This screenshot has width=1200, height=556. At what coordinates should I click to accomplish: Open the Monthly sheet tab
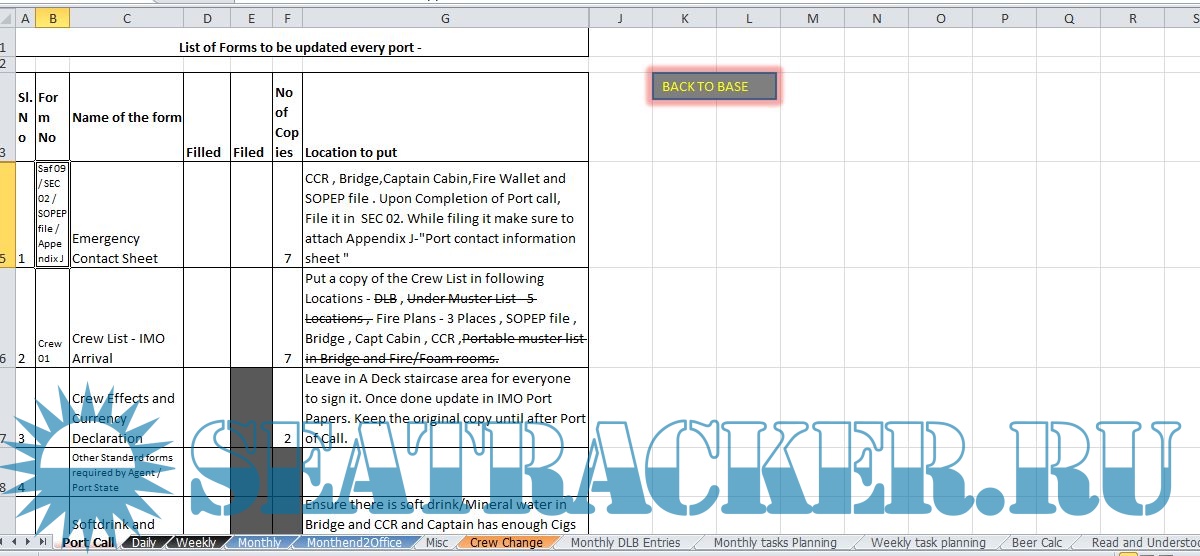coord(259,543)
